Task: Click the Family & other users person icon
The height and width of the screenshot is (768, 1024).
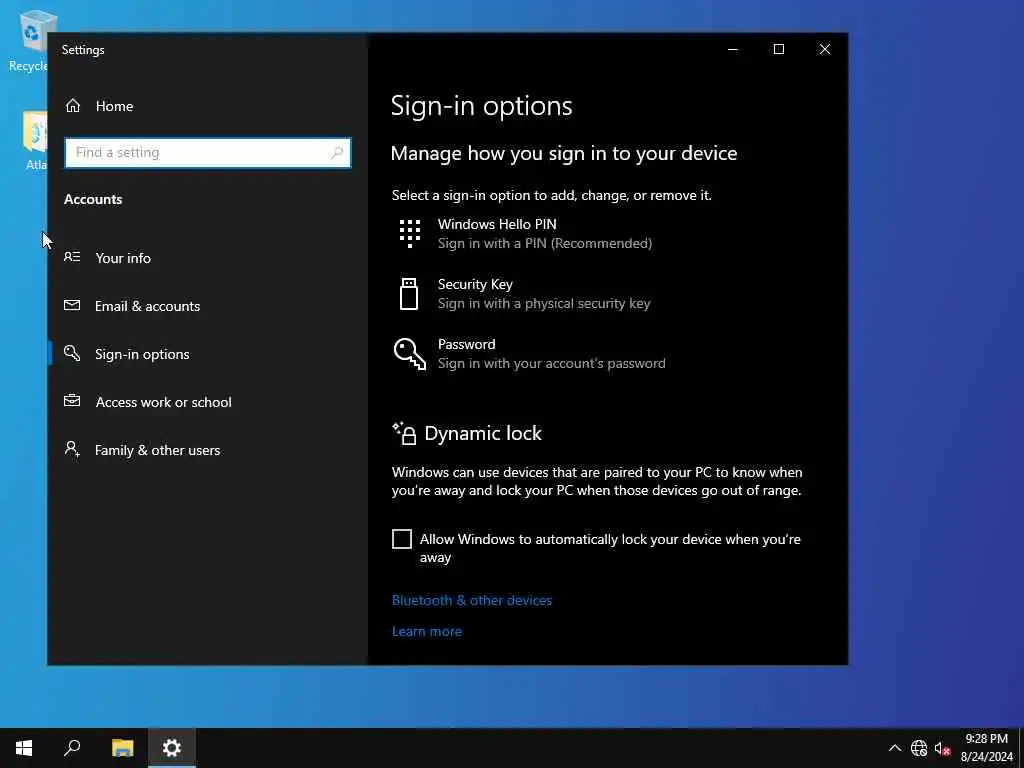Action: (x=72, y=449)
